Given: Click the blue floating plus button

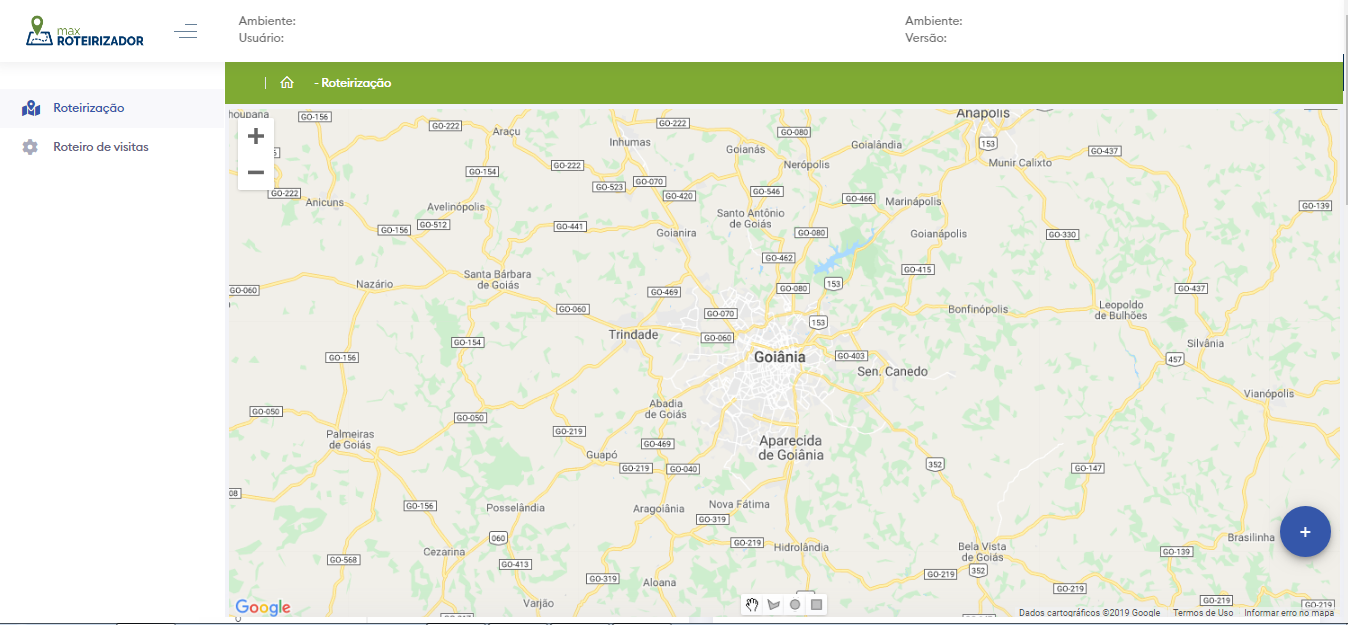Looking at the screenshot, I should click(x=1305, y=532).
